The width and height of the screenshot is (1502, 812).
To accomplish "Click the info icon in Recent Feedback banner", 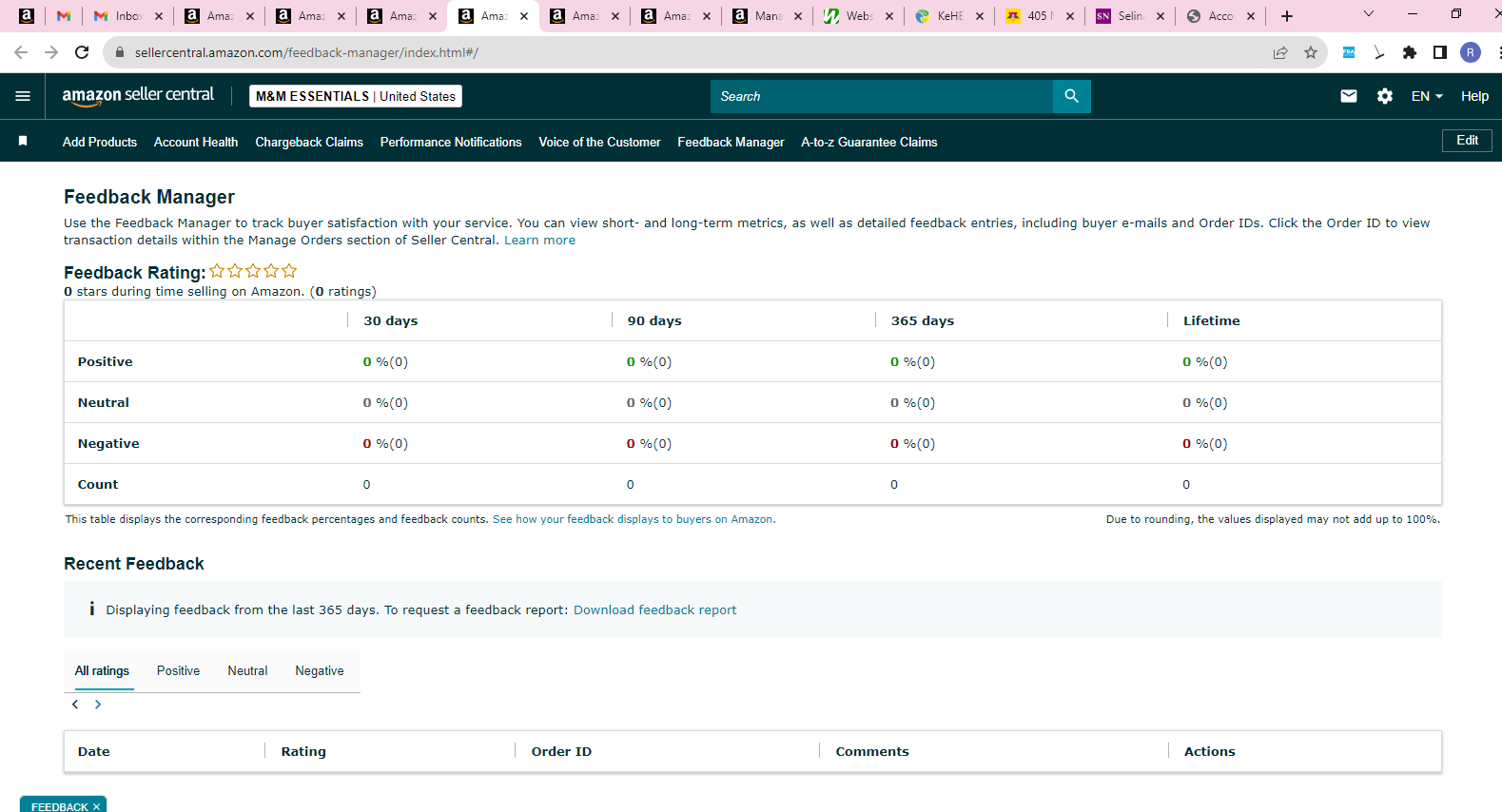I will [92, 609].
